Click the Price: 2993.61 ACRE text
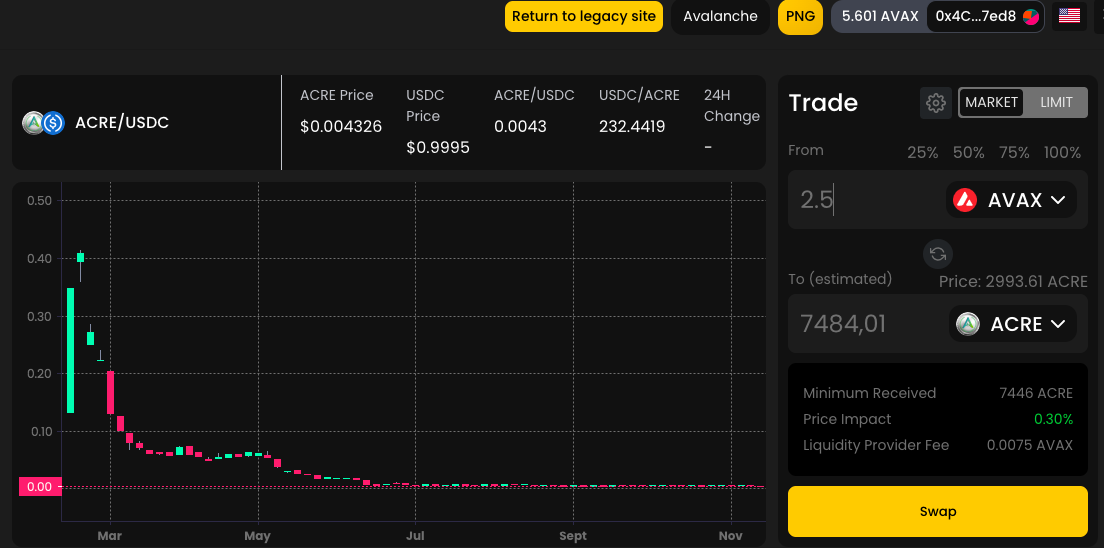The image size is (1104, 548). 1013,282
